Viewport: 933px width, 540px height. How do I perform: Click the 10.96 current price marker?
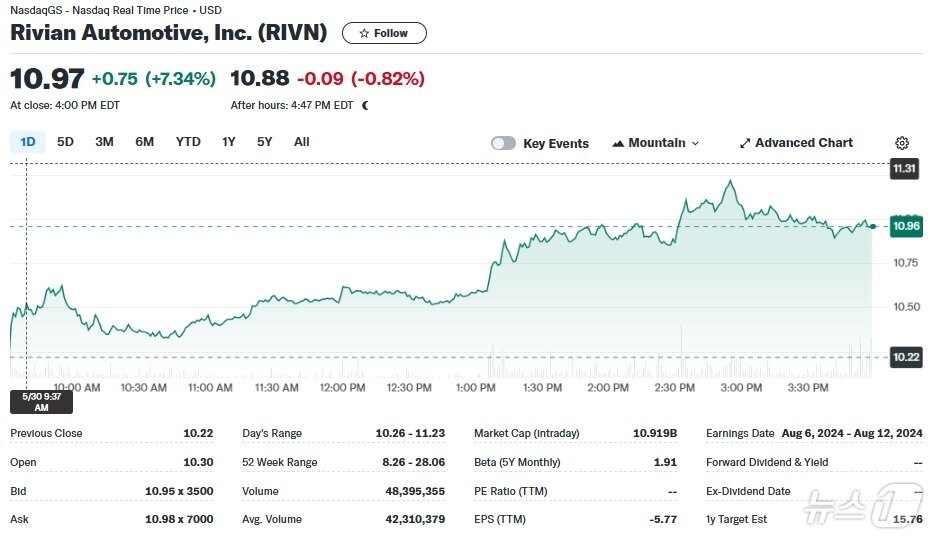[x=906, y=226]
